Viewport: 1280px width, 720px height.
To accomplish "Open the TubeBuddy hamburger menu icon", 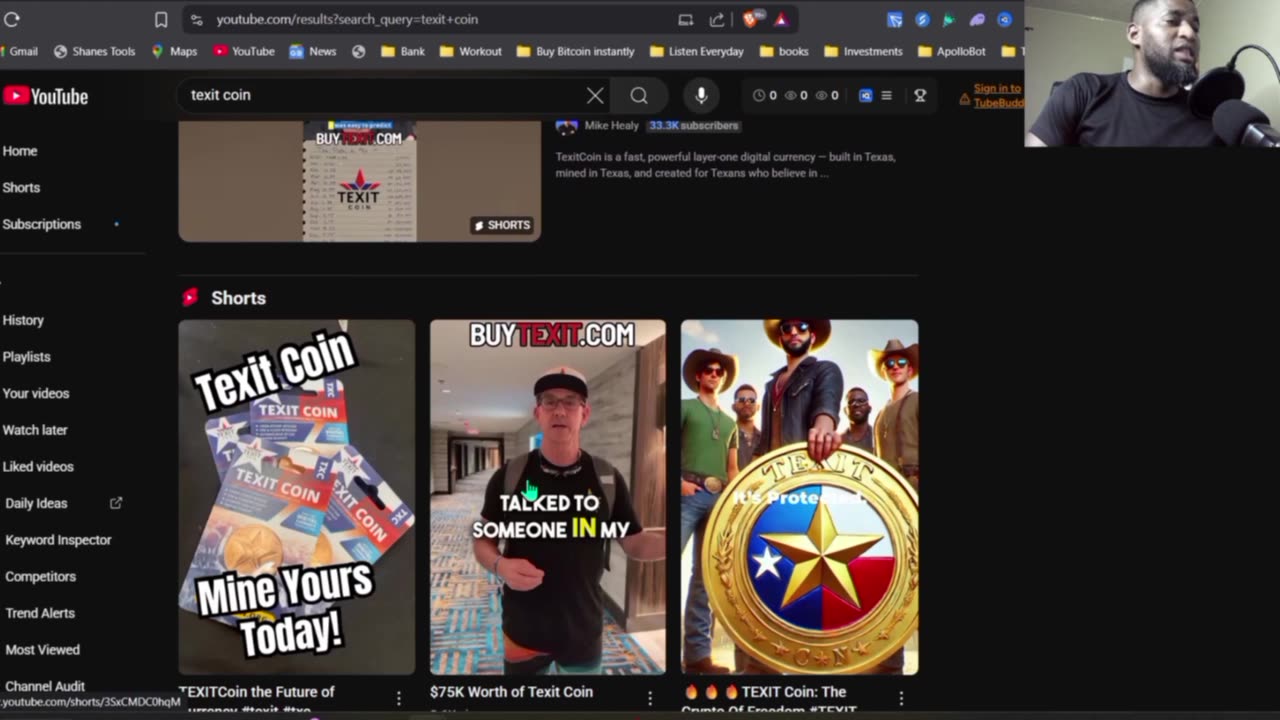I will [x=886, y=95].
